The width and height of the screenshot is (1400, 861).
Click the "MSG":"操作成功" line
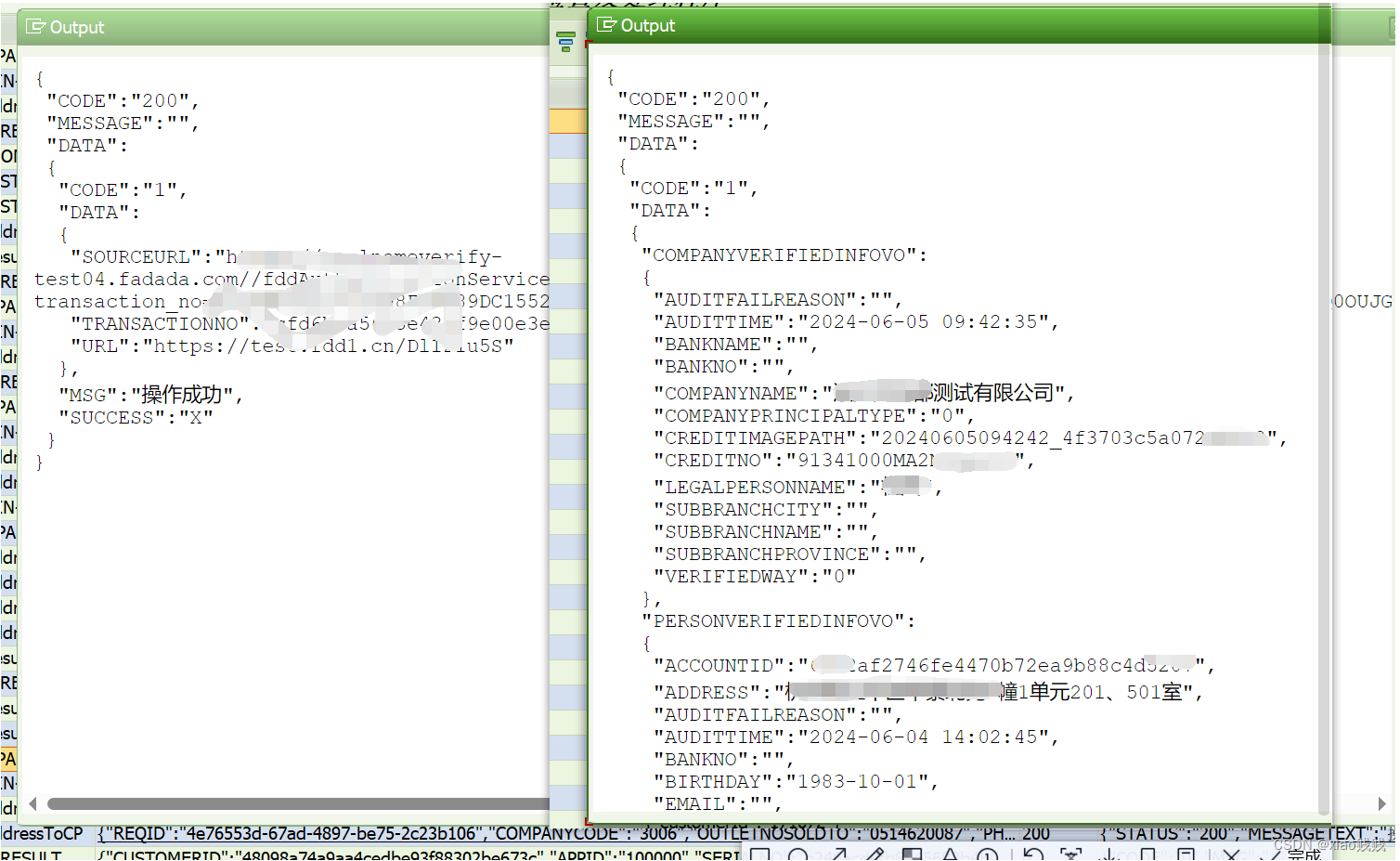[x=151, y=395]
